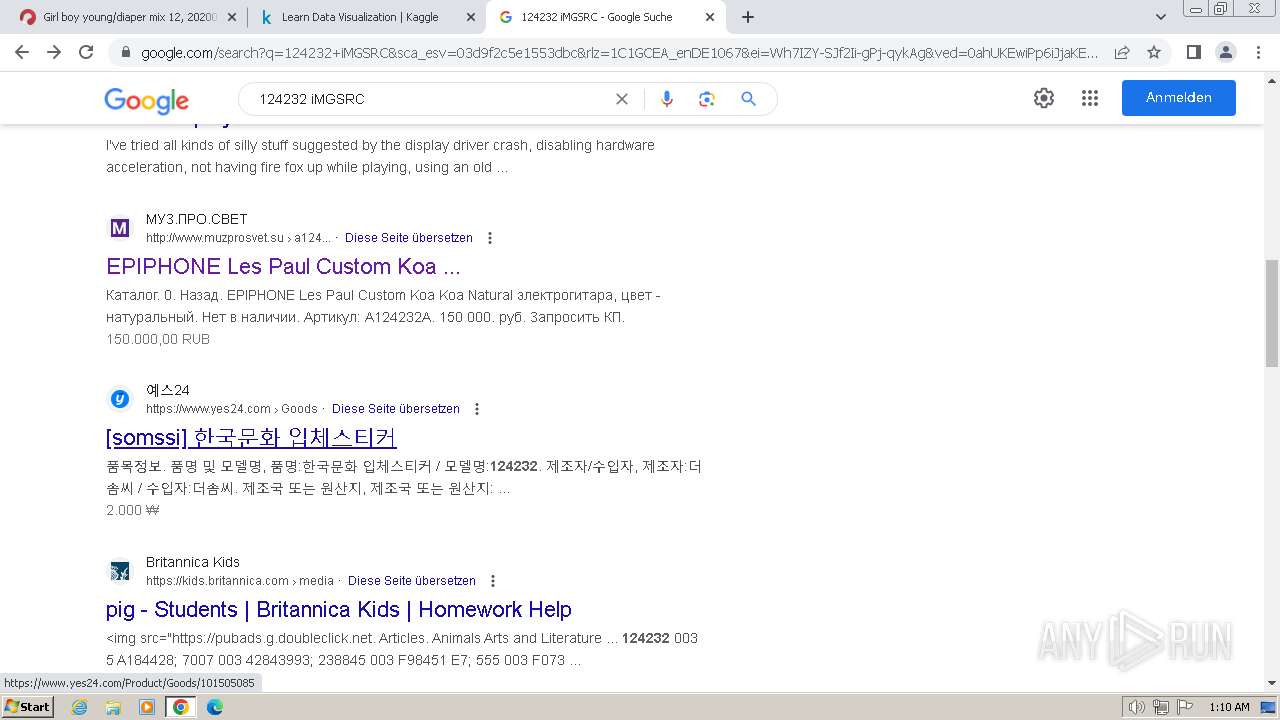Close the Girl boy young/diaper mix tab
The image size is (1280, 720).
(x=231, y=17)
